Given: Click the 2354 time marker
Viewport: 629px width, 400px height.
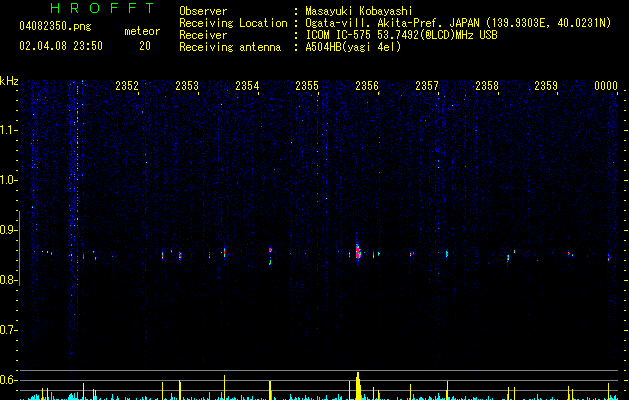Looking at the screenshot, I should point(247,86).
